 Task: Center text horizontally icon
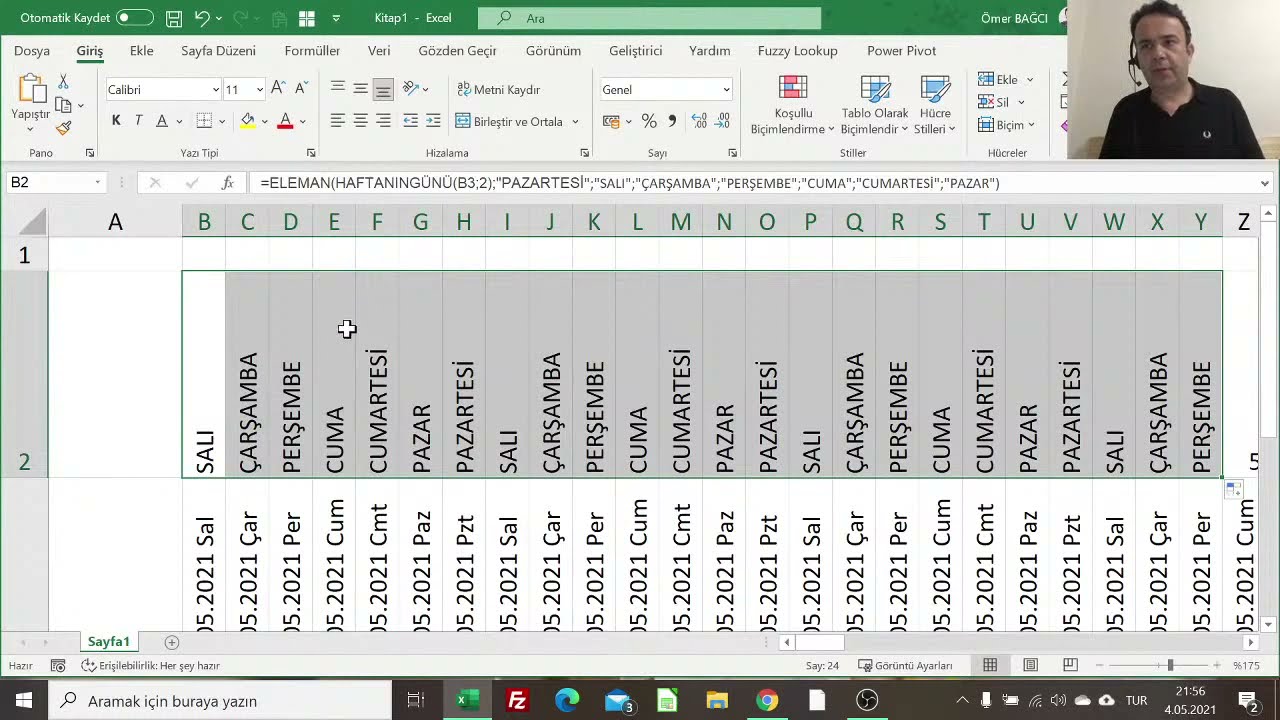360,121
